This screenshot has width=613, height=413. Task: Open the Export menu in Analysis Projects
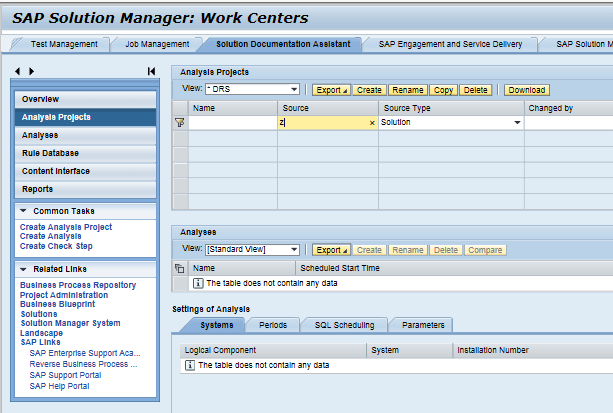(331, 90)
